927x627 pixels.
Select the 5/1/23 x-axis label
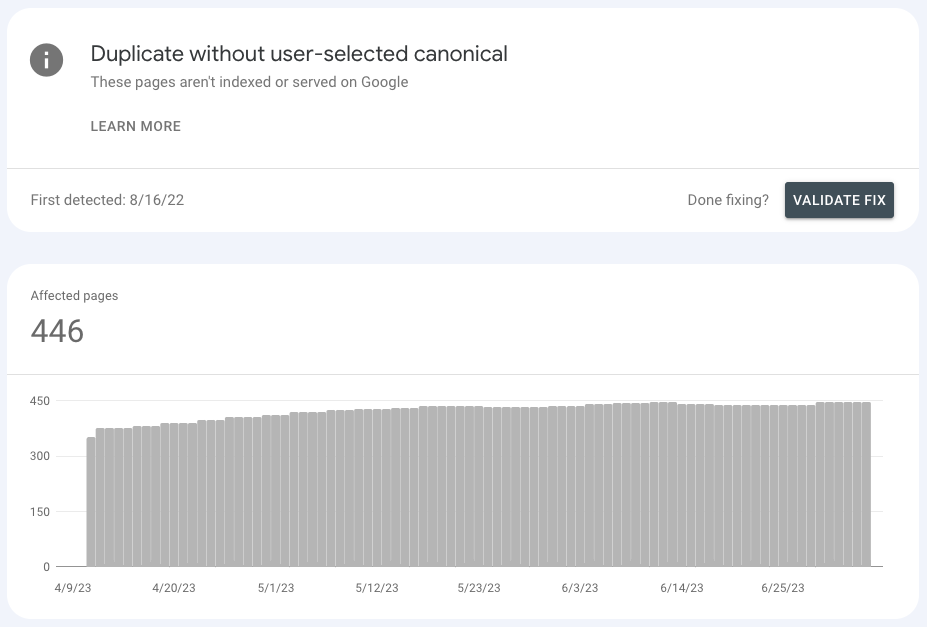pos(276,588)
